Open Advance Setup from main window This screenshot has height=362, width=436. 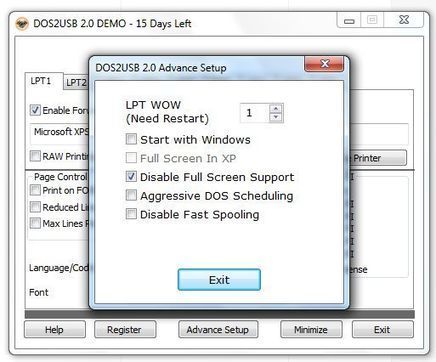point(218,330)
